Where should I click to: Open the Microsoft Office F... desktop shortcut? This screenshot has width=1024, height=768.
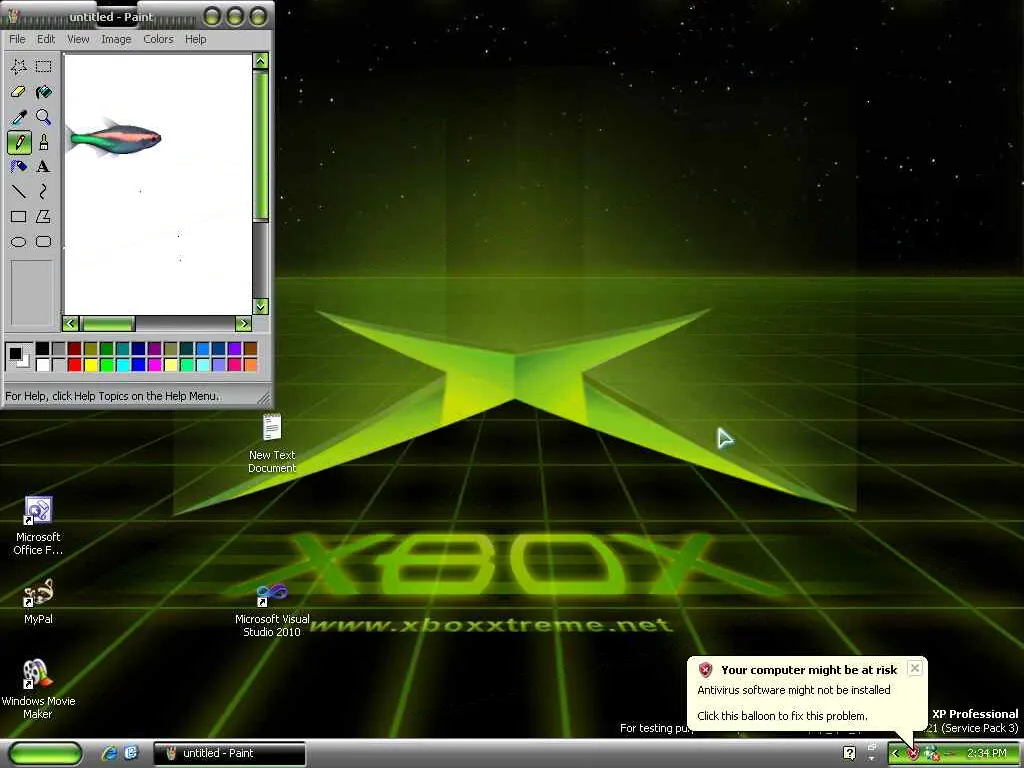coord(38,526)
